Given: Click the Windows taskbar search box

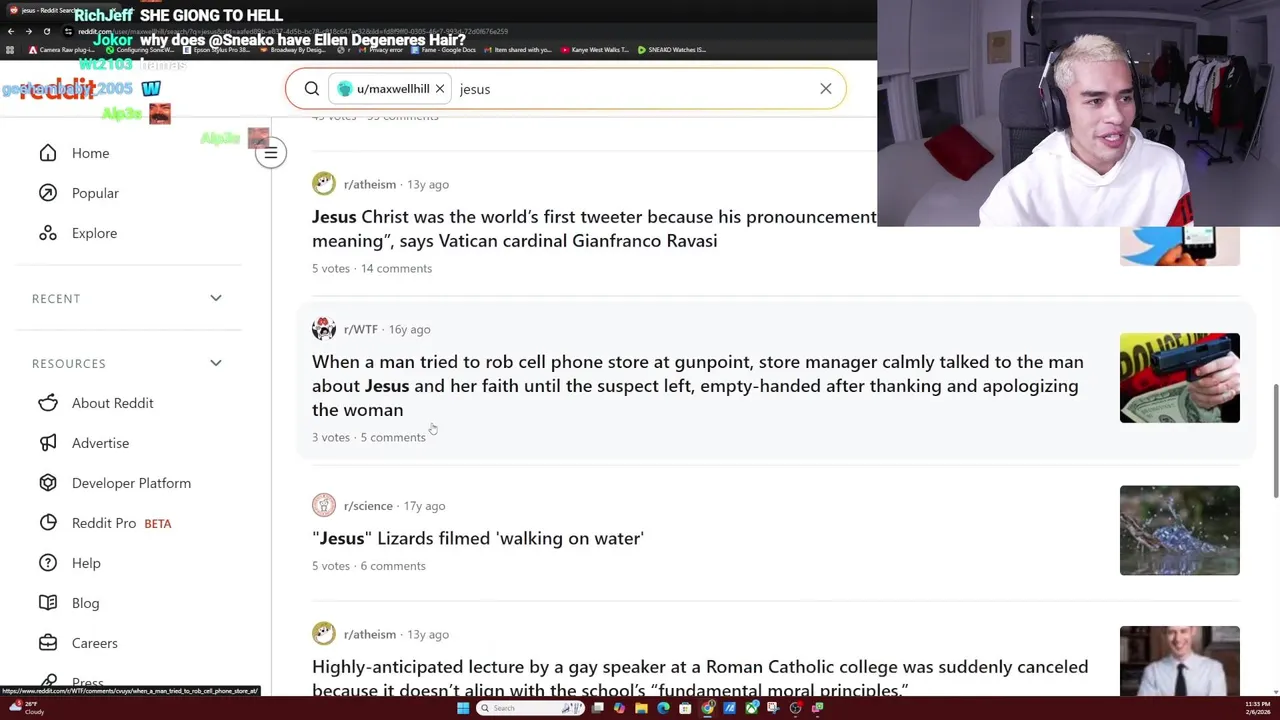Looking at the screenshot, I should (x=530, y=708).
